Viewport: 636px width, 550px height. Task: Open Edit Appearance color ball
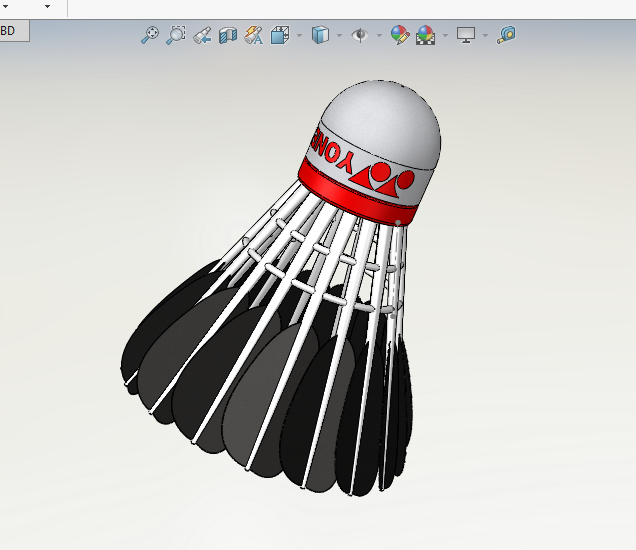(400, 35)
